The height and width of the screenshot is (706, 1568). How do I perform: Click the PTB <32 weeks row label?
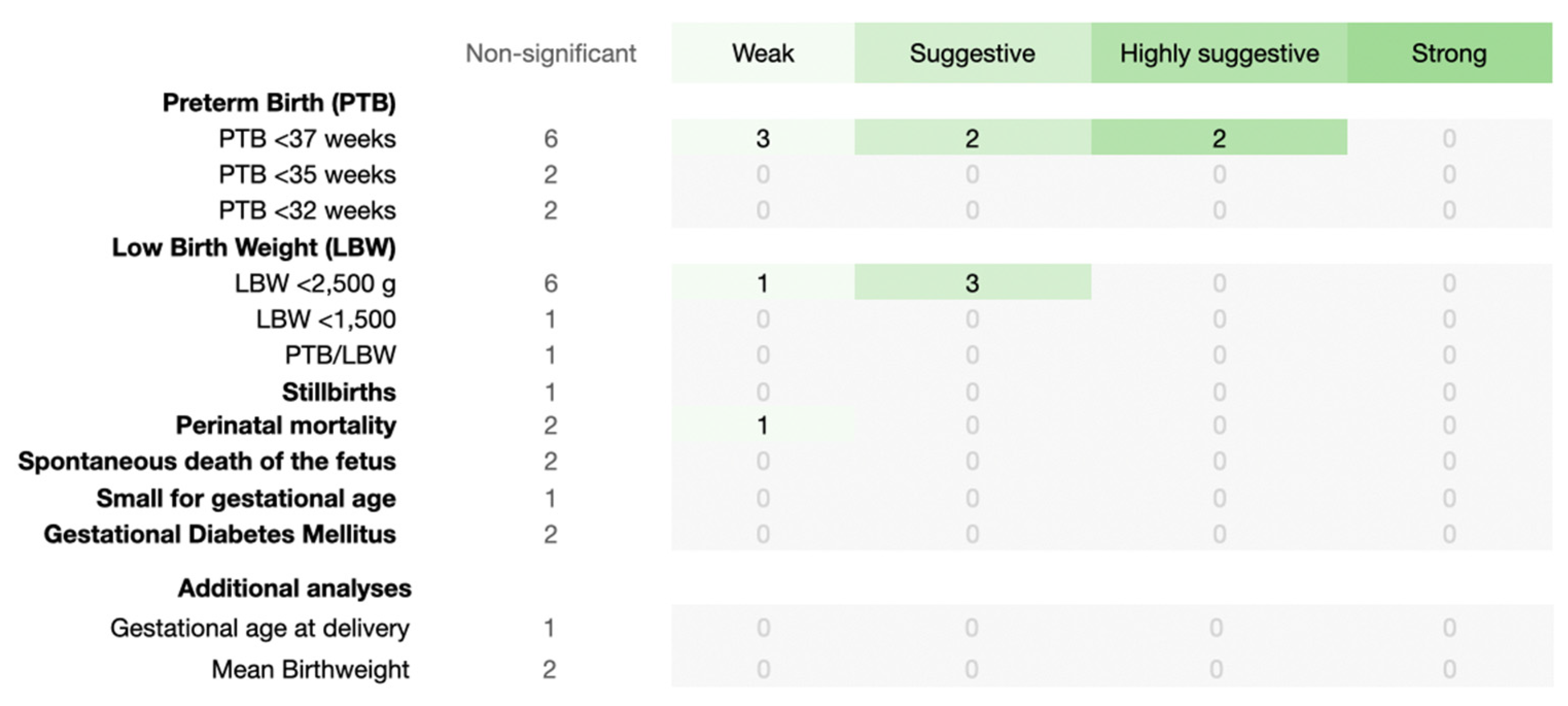pos(308,210)
